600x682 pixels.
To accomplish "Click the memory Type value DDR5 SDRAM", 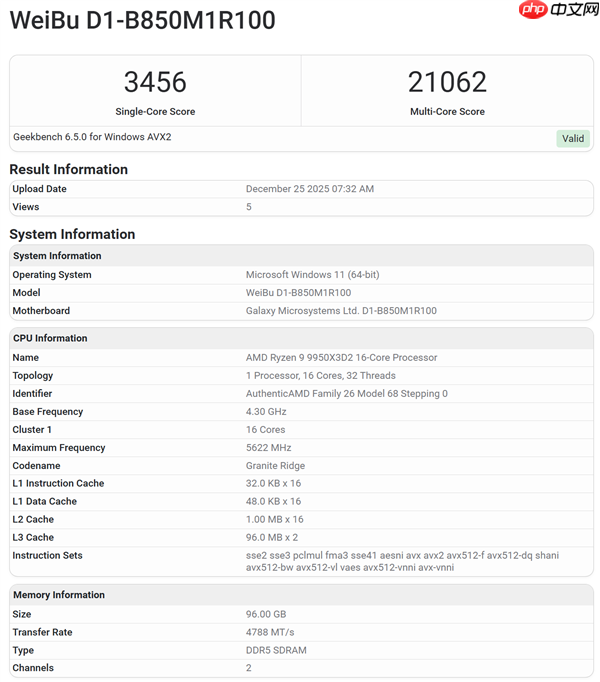I will tap(276, 650).
